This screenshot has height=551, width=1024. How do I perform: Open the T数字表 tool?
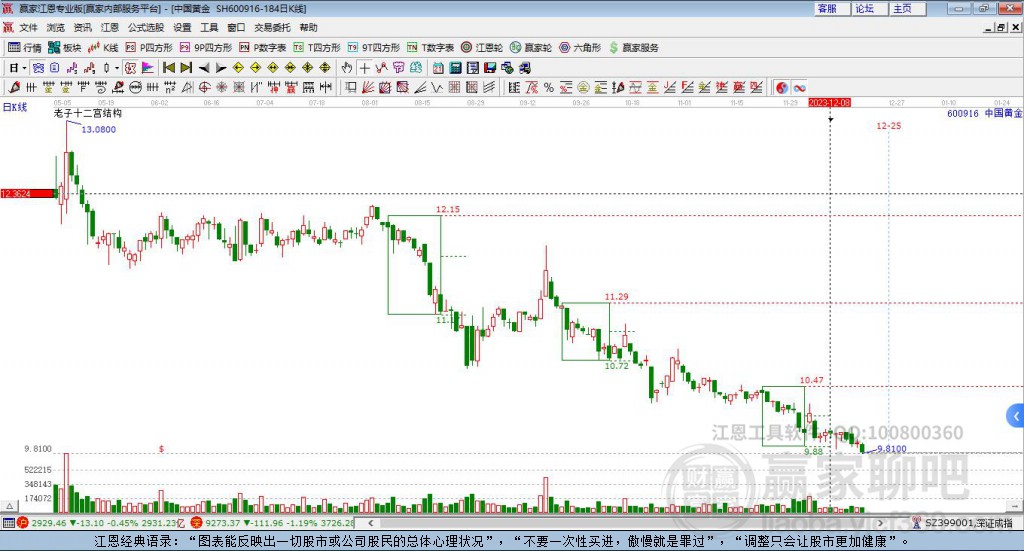click(430, 48)
